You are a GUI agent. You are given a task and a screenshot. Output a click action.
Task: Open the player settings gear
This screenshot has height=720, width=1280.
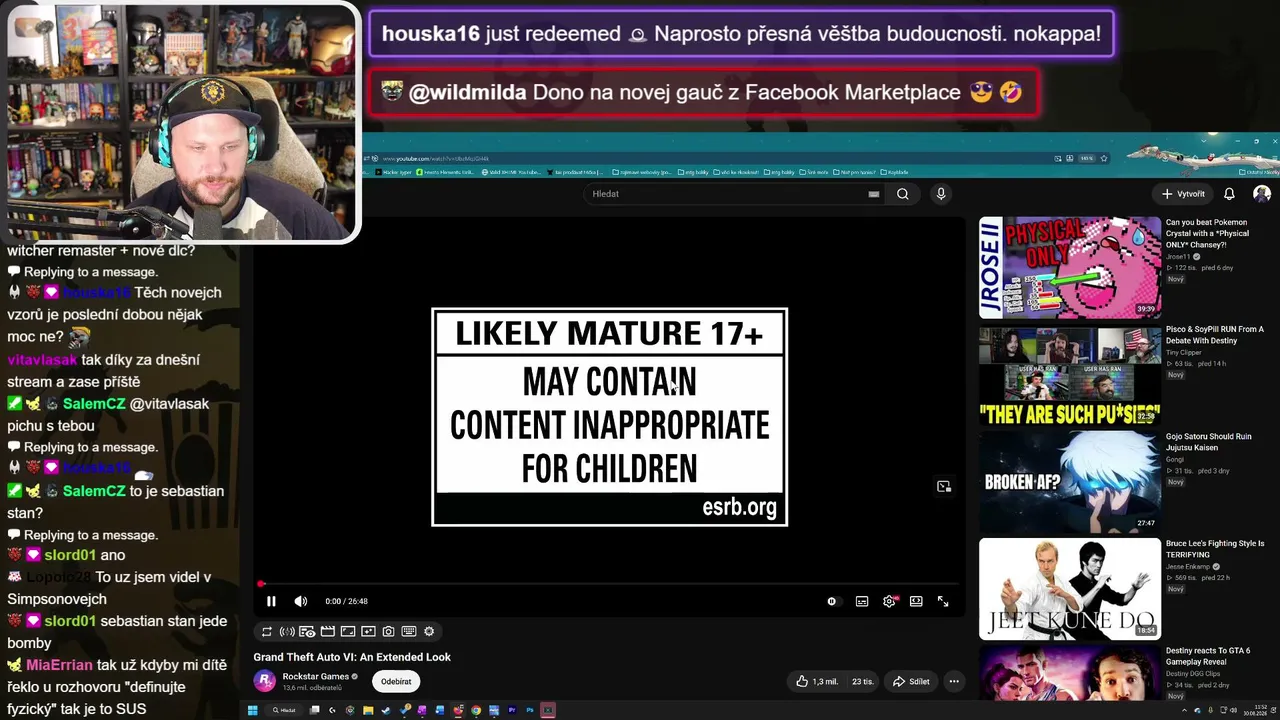coord(889,601)
